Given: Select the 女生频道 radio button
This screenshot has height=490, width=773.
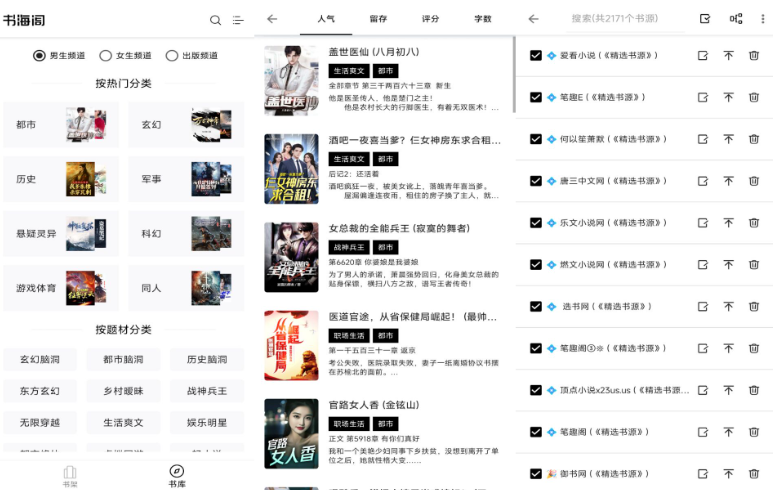Looking at the screenshot, I should tap(105, 56).
